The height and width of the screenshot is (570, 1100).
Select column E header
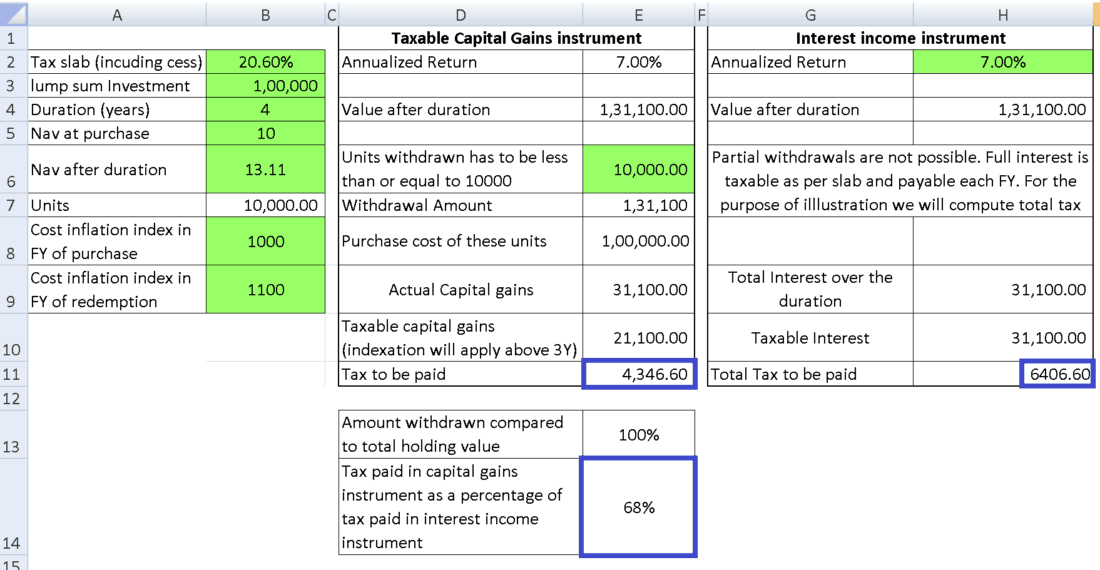tap(638, 14)
